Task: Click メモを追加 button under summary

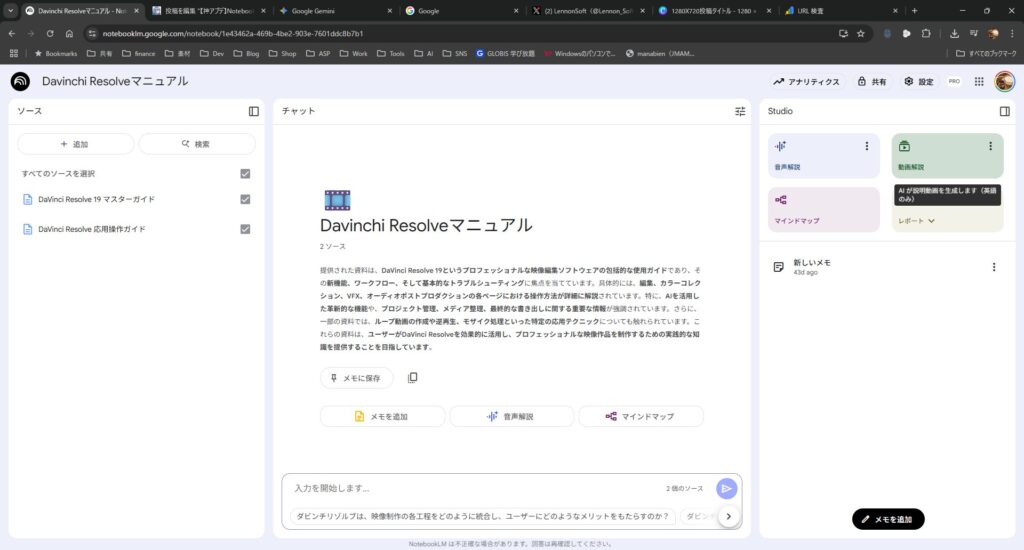Action: [x=382, y=416]
